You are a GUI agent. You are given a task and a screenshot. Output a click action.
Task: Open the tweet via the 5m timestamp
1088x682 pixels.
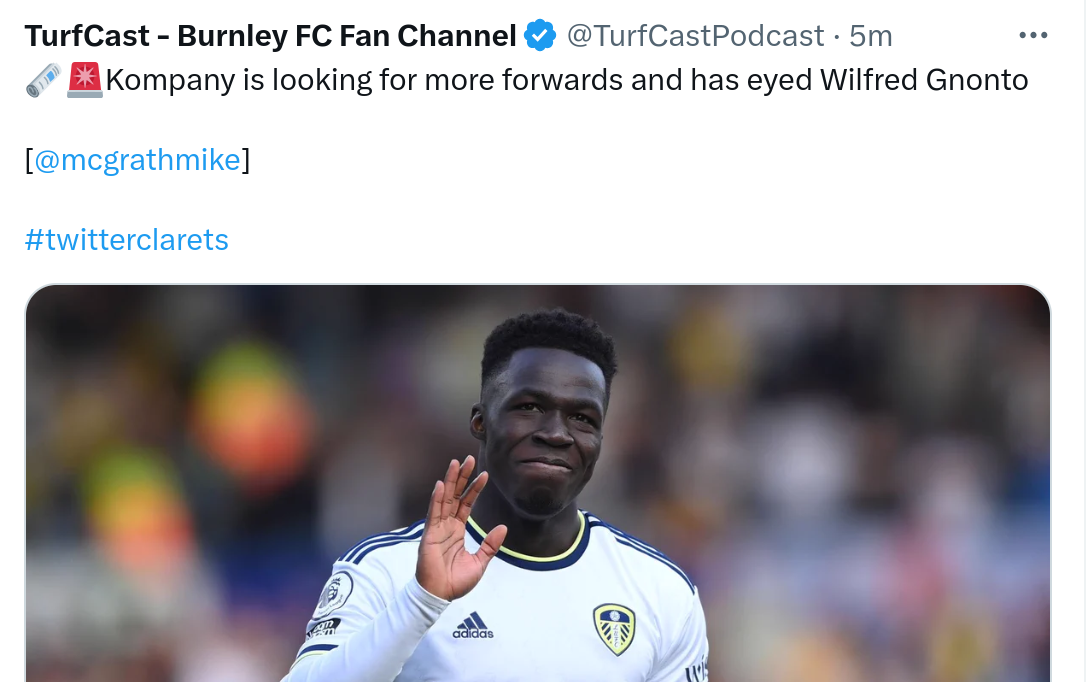[871, 36]
